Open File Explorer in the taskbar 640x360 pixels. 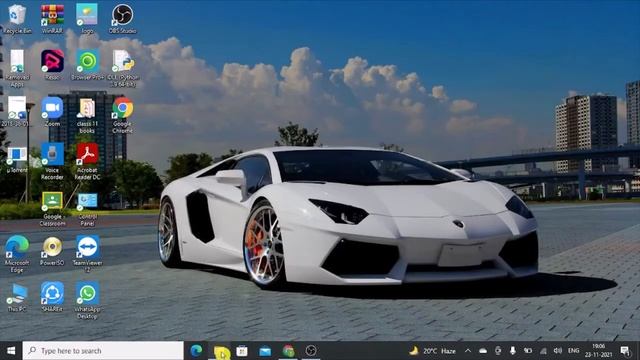pos(221,351)
